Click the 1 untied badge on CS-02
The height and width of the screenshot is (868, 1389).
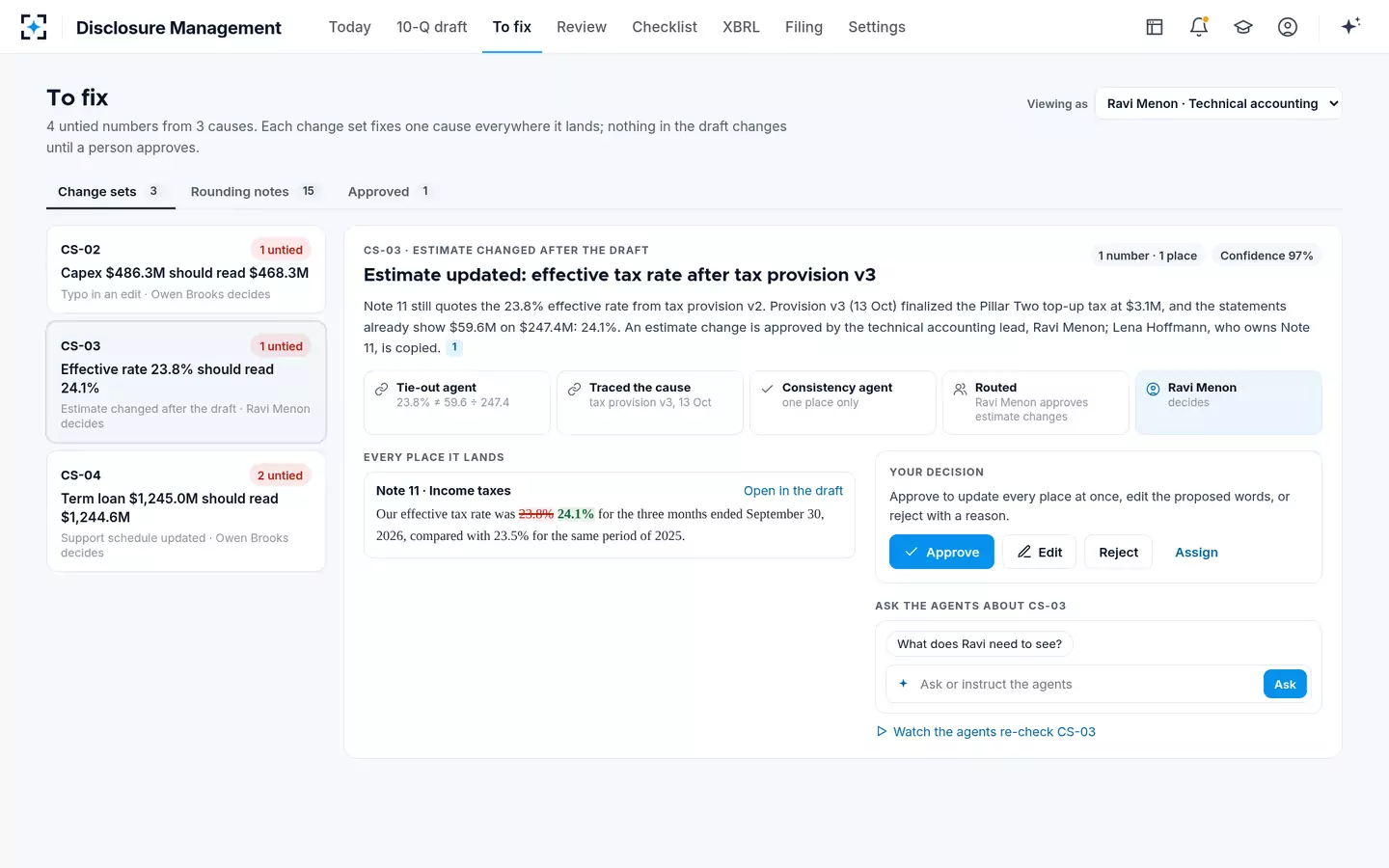(281, 250)
